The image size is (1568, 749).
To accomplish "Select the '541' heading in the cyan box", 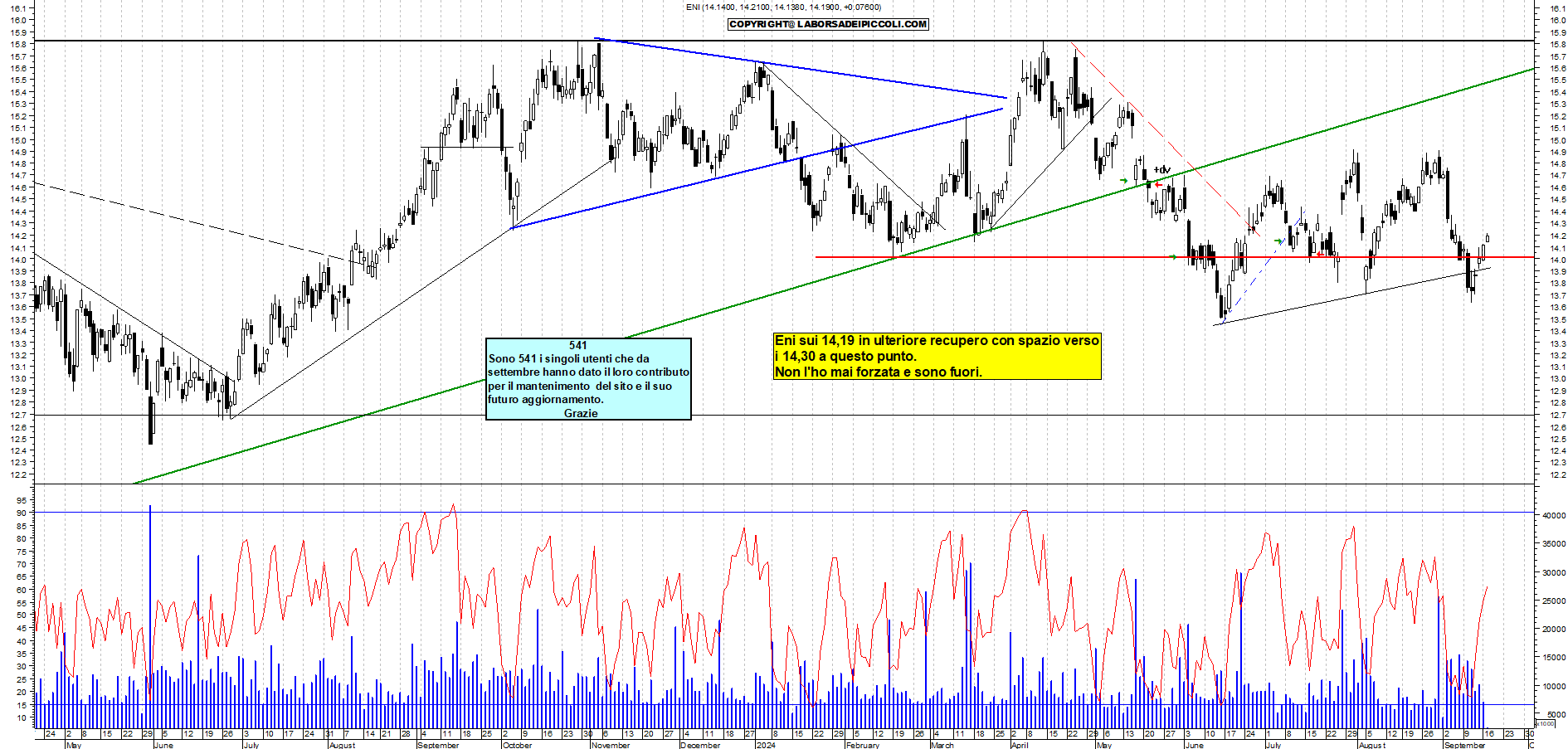I will pos(578,345).
